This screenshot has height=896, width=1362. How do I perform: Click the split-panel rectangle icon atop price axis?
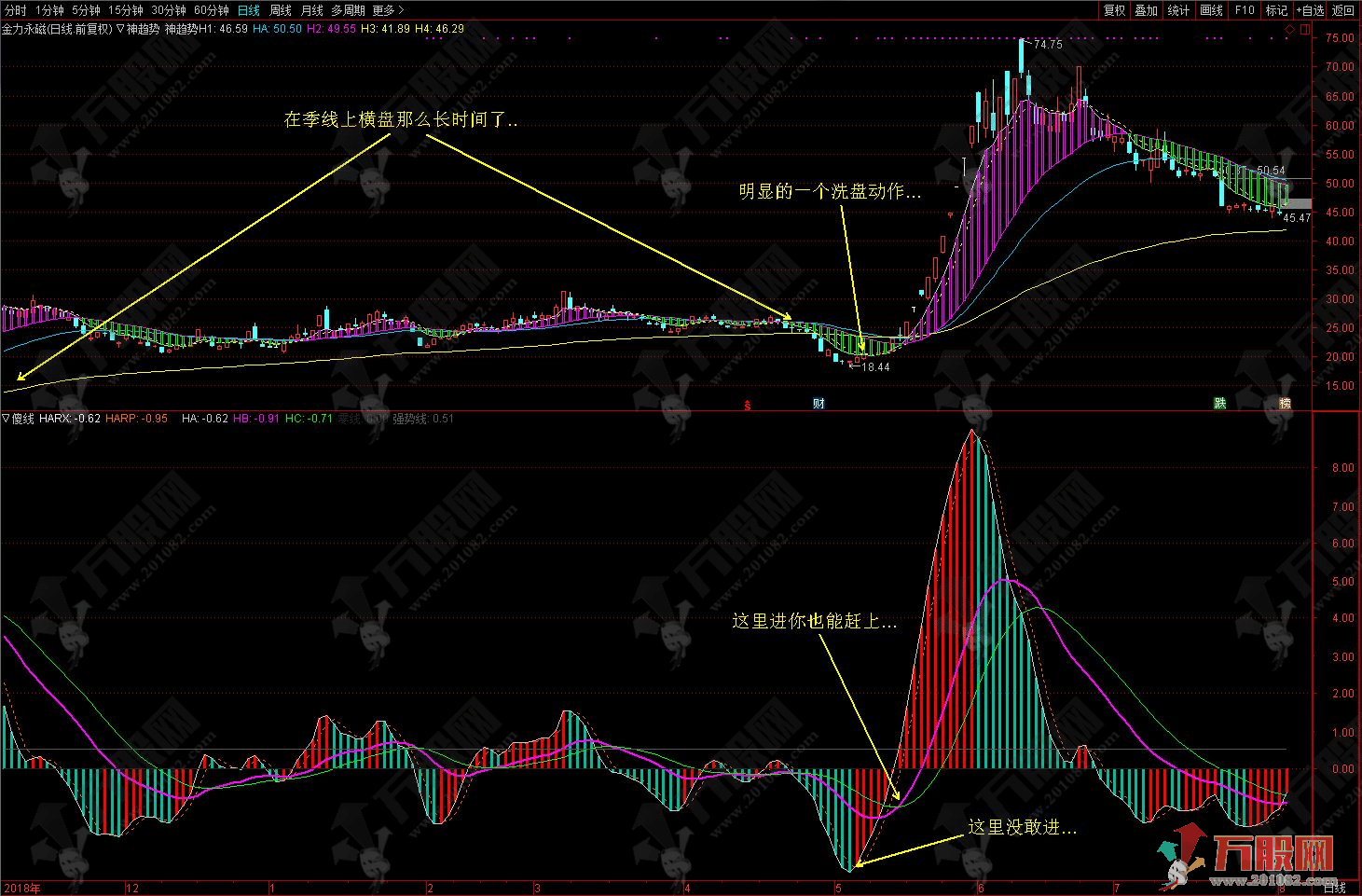pyautogui.click(x=1303, y=29)
